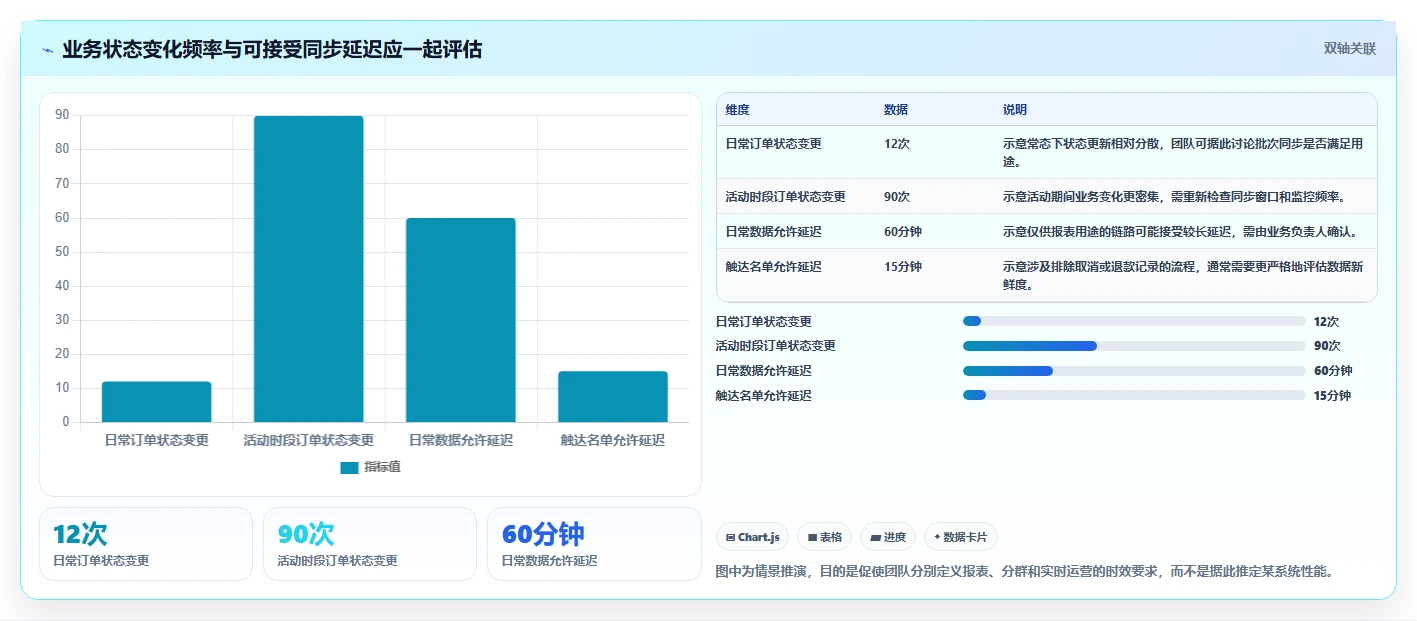Click the 15分钟 value beside the progress bar
The height and width of the screenshot is (621, 1417).
pos(1332,396)
